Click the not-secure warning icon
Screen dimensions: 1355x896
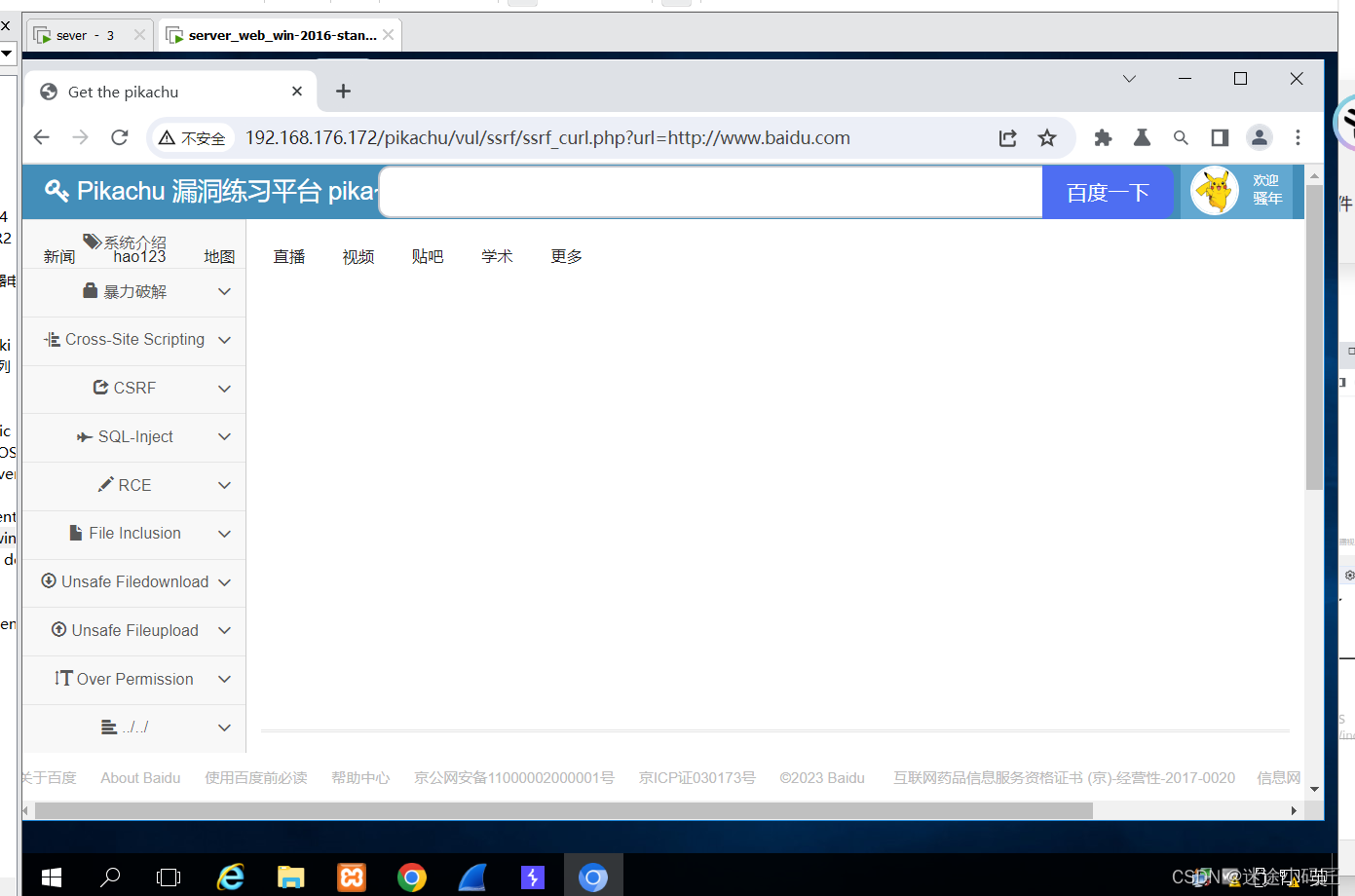[x=167, y=138]
